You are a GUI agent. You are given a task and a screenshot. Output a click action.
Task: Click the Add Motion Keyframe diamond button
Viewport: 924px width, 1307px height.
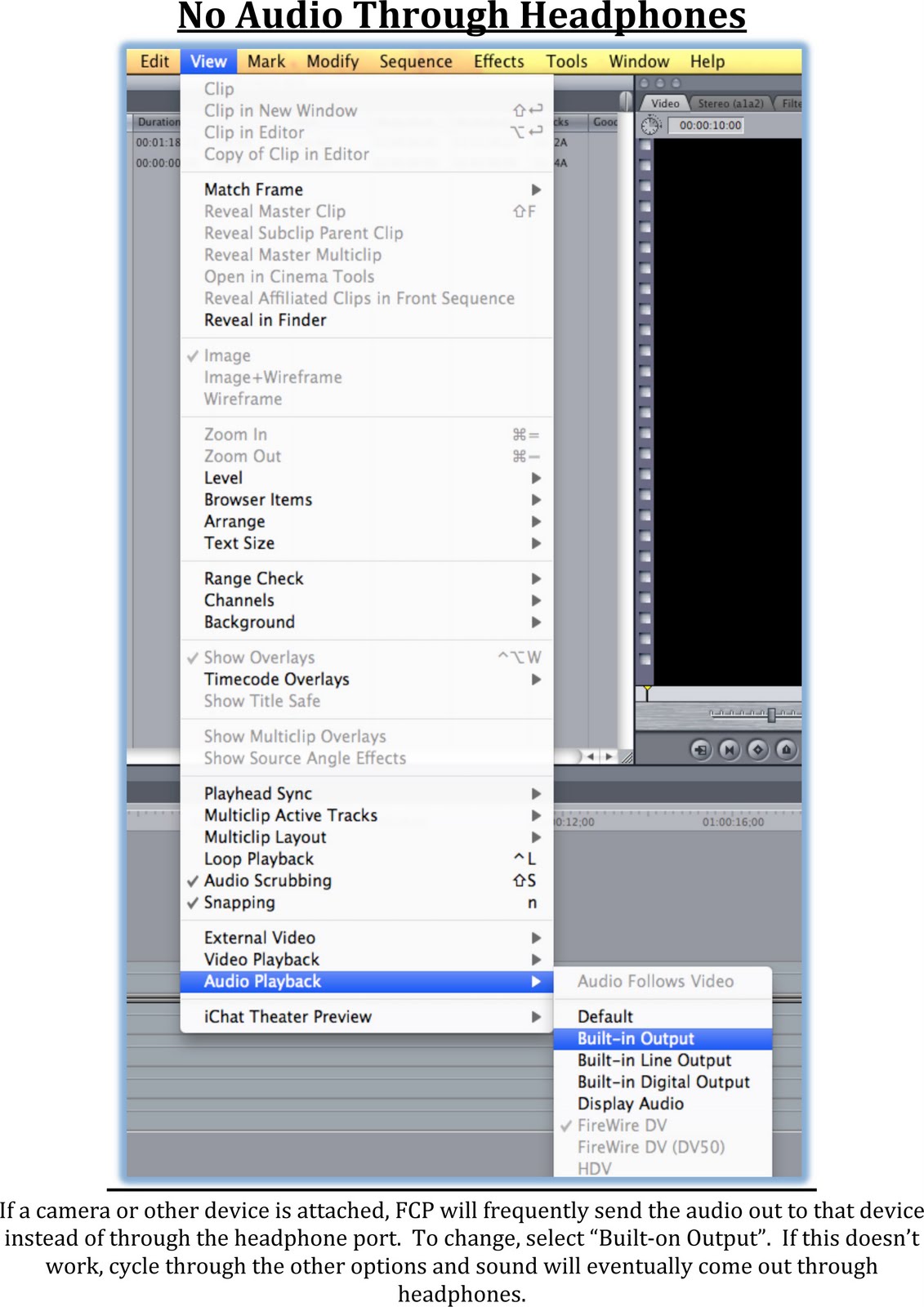coord(758,749)
